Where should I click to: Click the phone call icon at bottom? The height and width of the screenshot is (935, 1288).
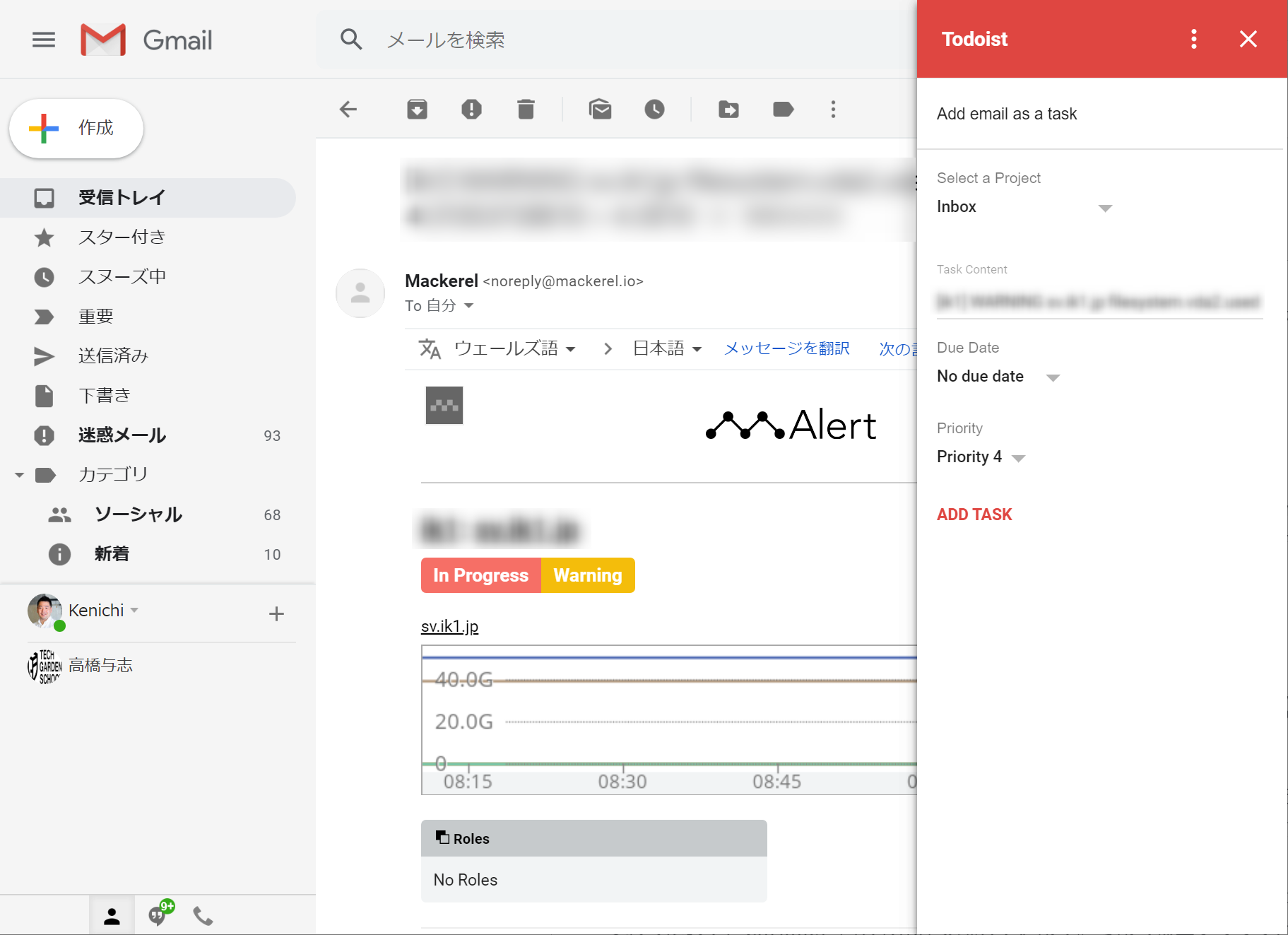pos(203,916)
